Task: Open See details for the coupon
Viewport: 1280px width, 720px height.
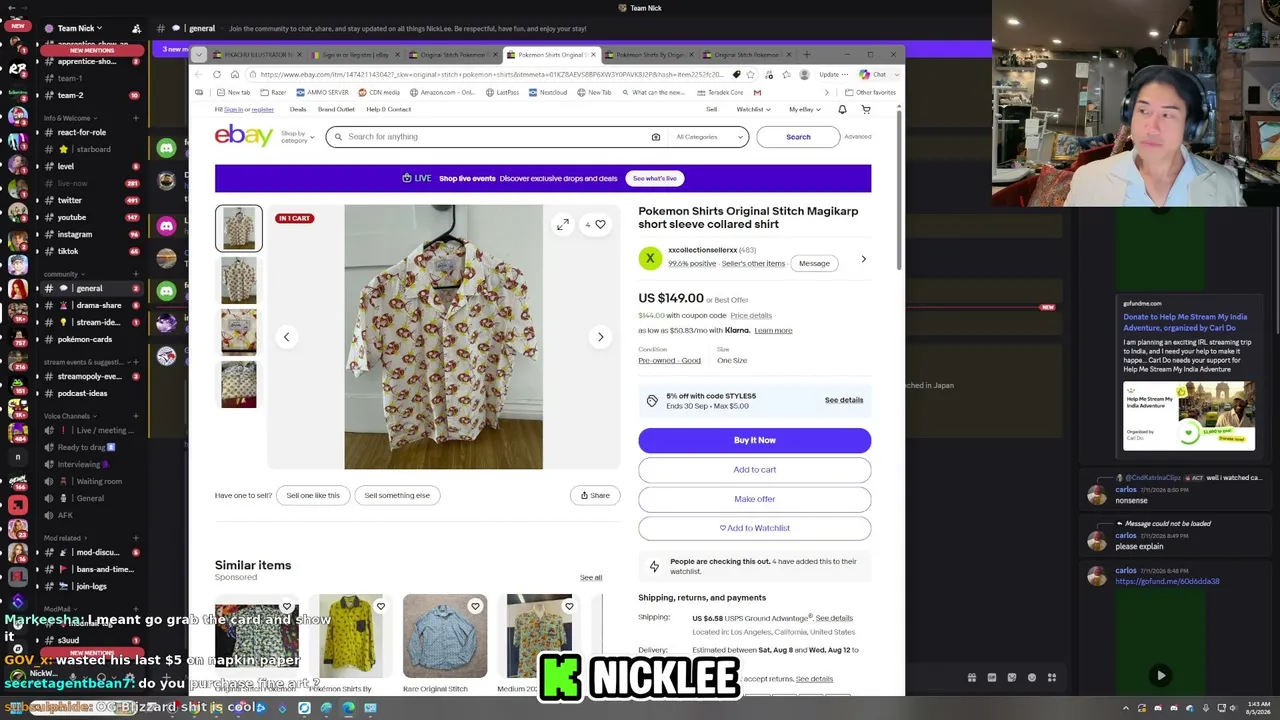Action: tap(844, 400)
